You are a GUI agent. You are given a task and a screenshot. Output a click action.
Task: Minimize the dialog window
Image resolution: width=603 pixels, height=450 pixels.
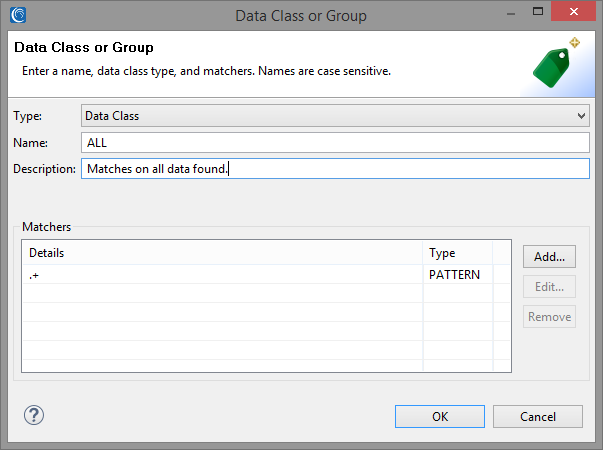pos(511,14)
